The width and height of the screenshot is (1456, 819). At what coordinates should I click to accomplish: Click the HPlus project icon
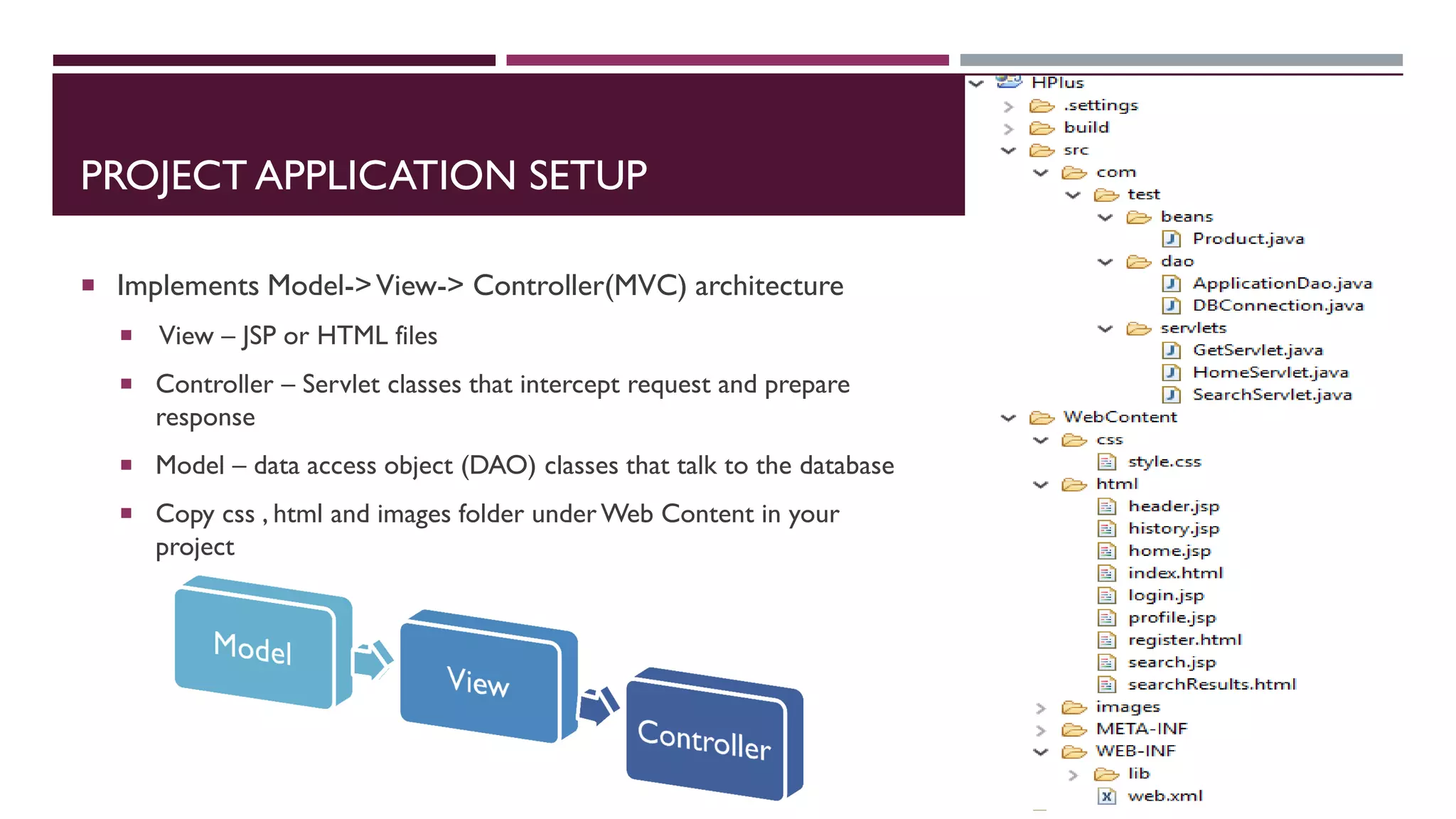point(1009,82)
